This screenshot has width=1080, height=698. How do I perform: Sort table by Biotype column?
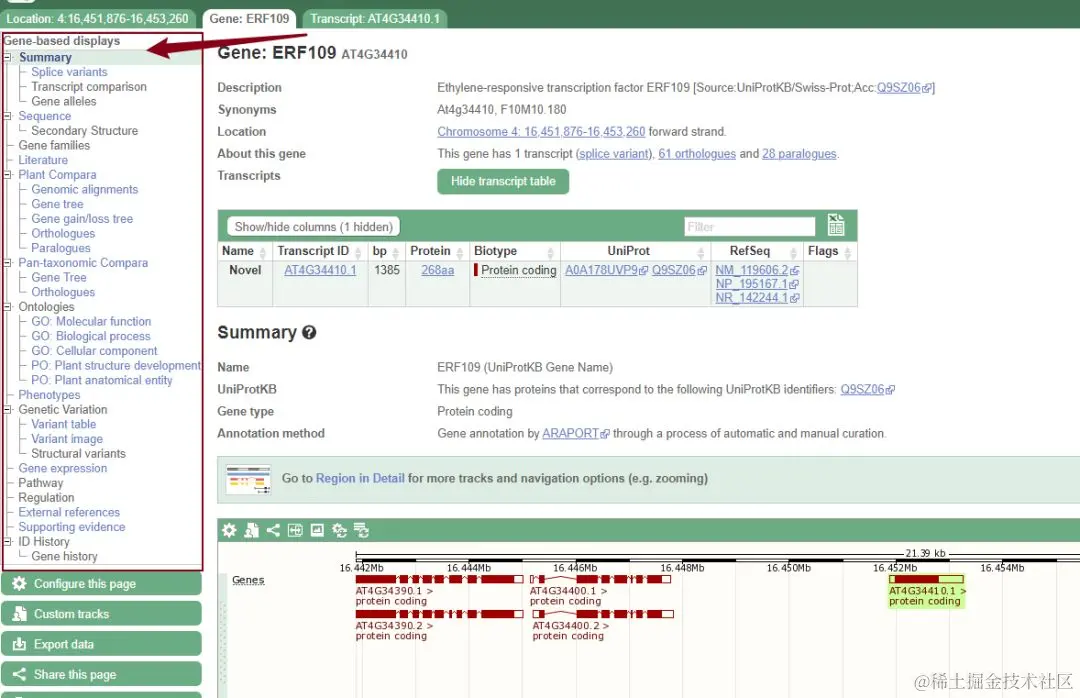coord(550,252)
